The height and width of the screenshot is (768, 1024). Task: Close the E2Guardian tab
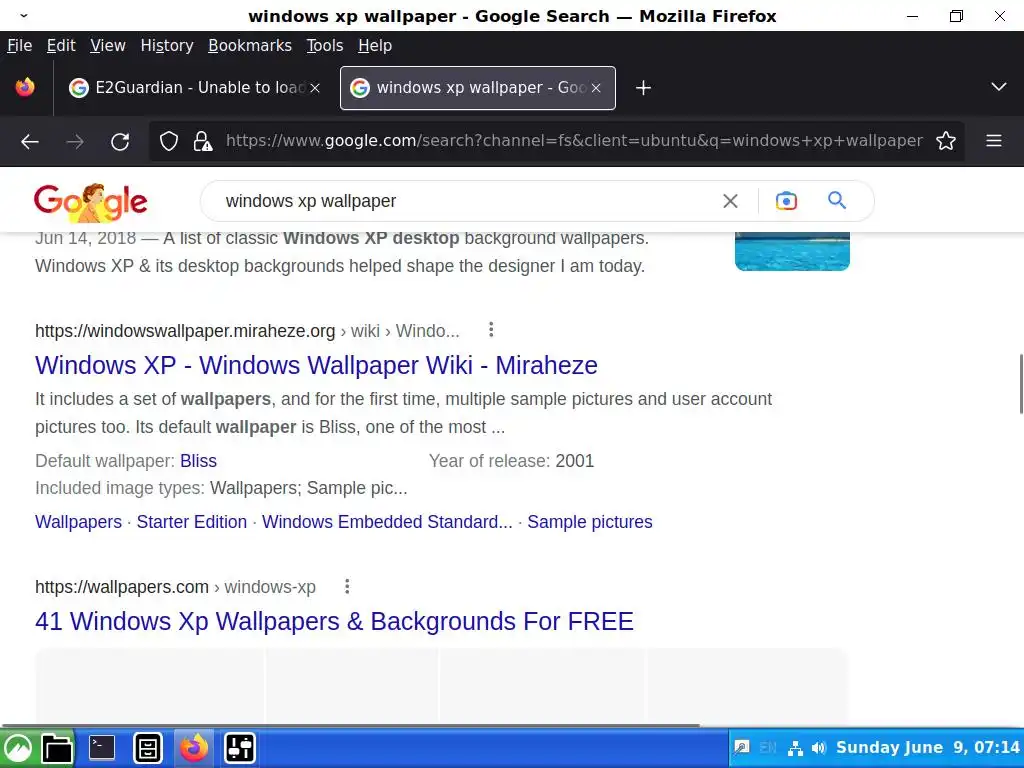(315, 88)
